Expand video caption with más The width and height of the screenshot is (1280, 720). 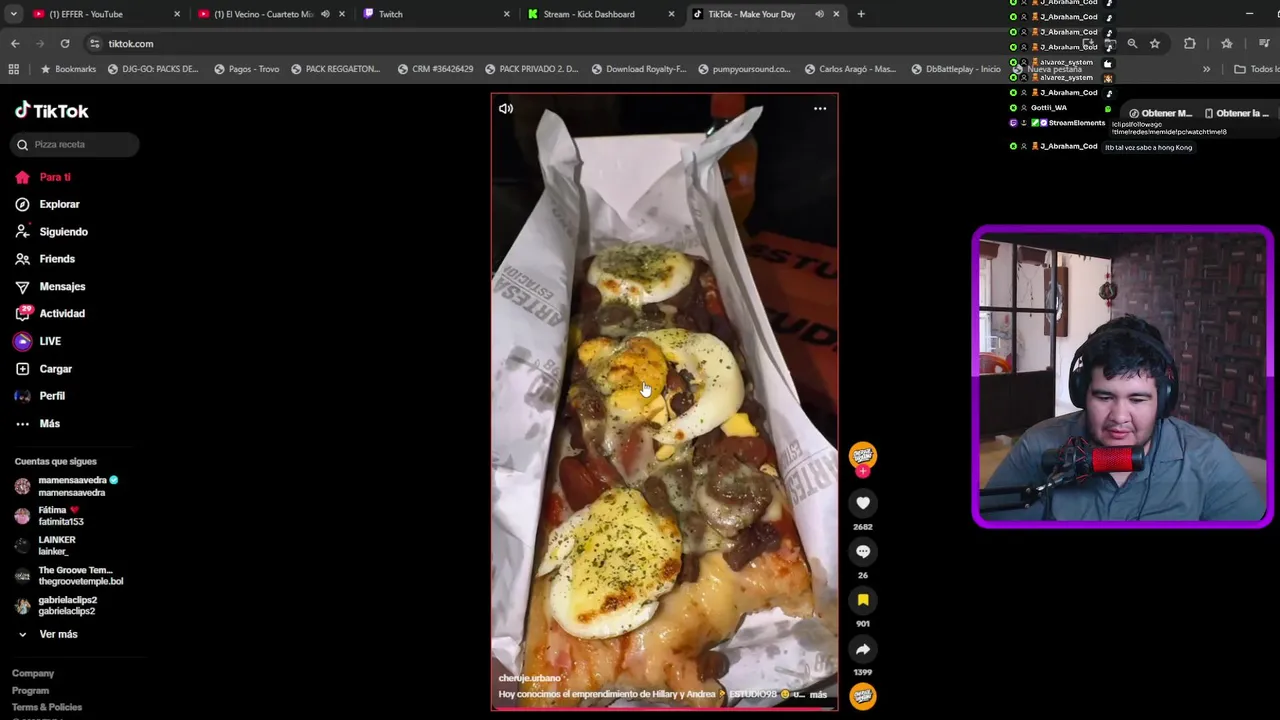coord(819,694)
